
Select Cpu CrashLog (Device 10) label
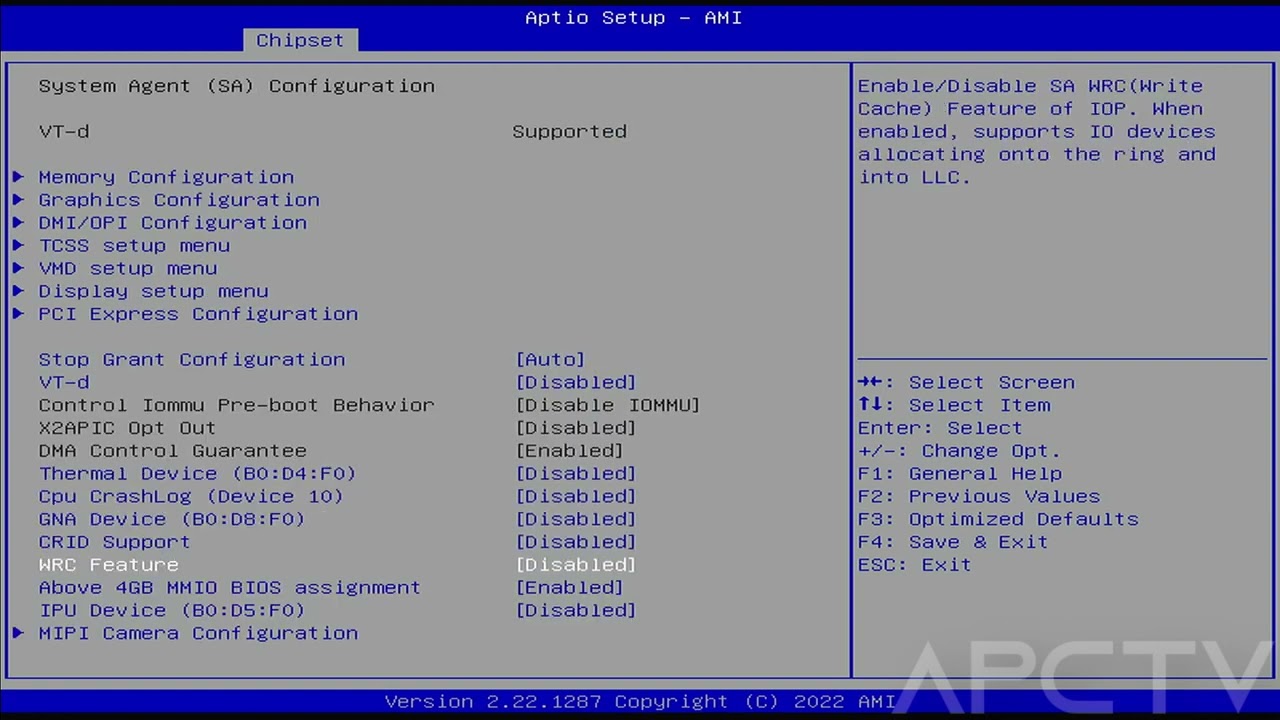click(191, 496)
